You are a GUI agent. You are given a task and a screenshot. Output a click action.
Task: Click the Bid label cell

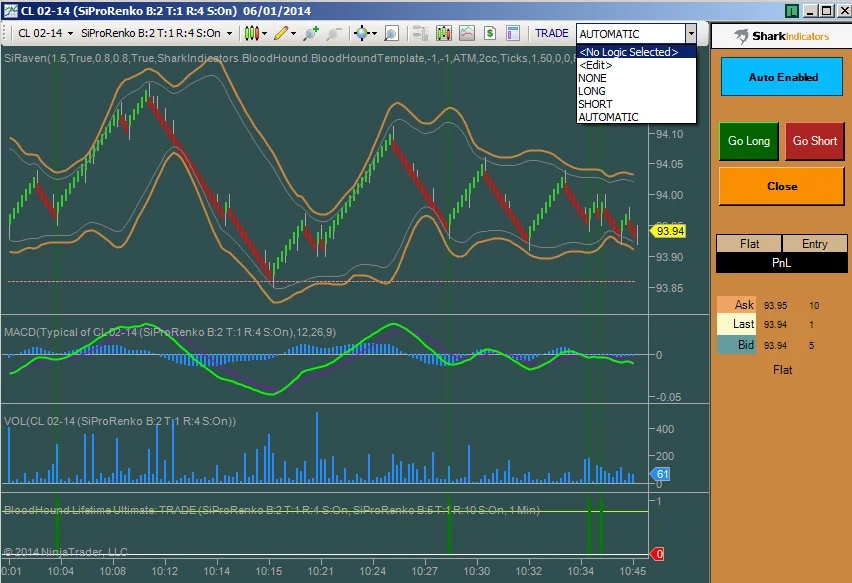pos(736,345)
